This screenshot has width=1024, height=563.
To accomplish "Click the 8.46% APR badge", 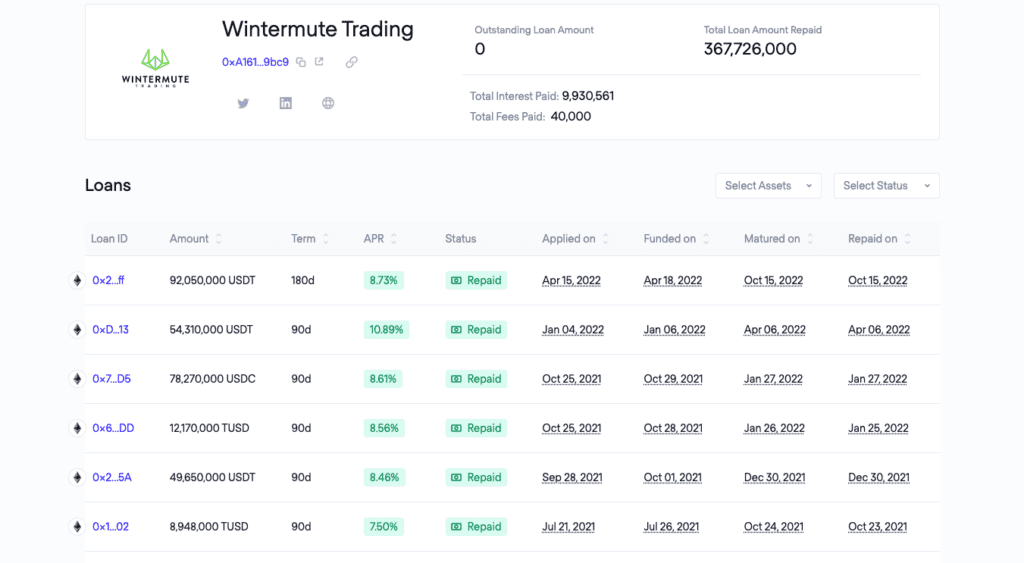I will coord(384,477).
